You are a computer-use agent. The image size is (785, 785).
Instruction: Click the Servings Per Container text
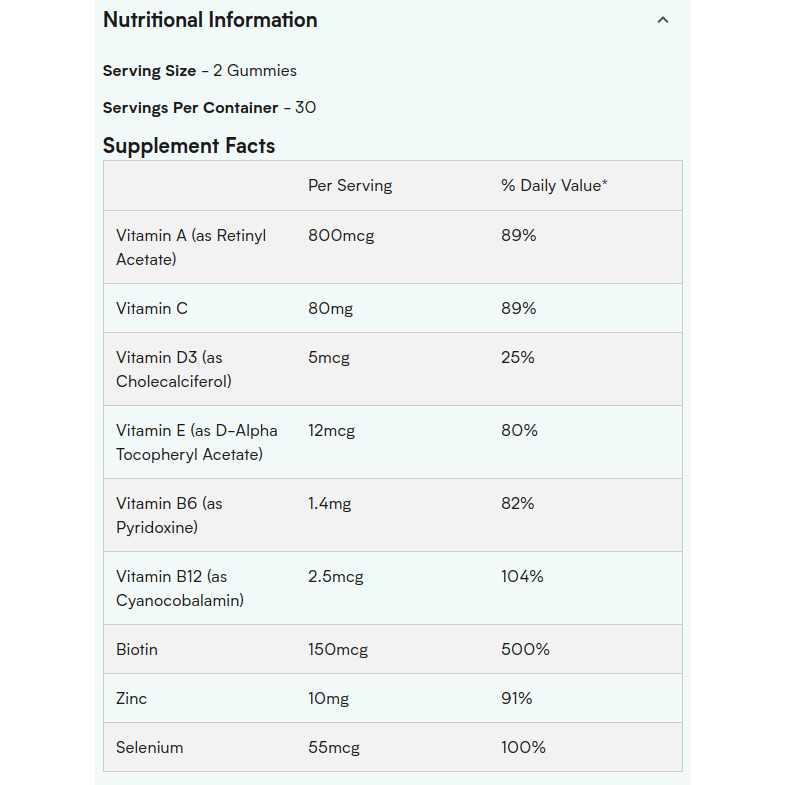click(x=209, y=107)
